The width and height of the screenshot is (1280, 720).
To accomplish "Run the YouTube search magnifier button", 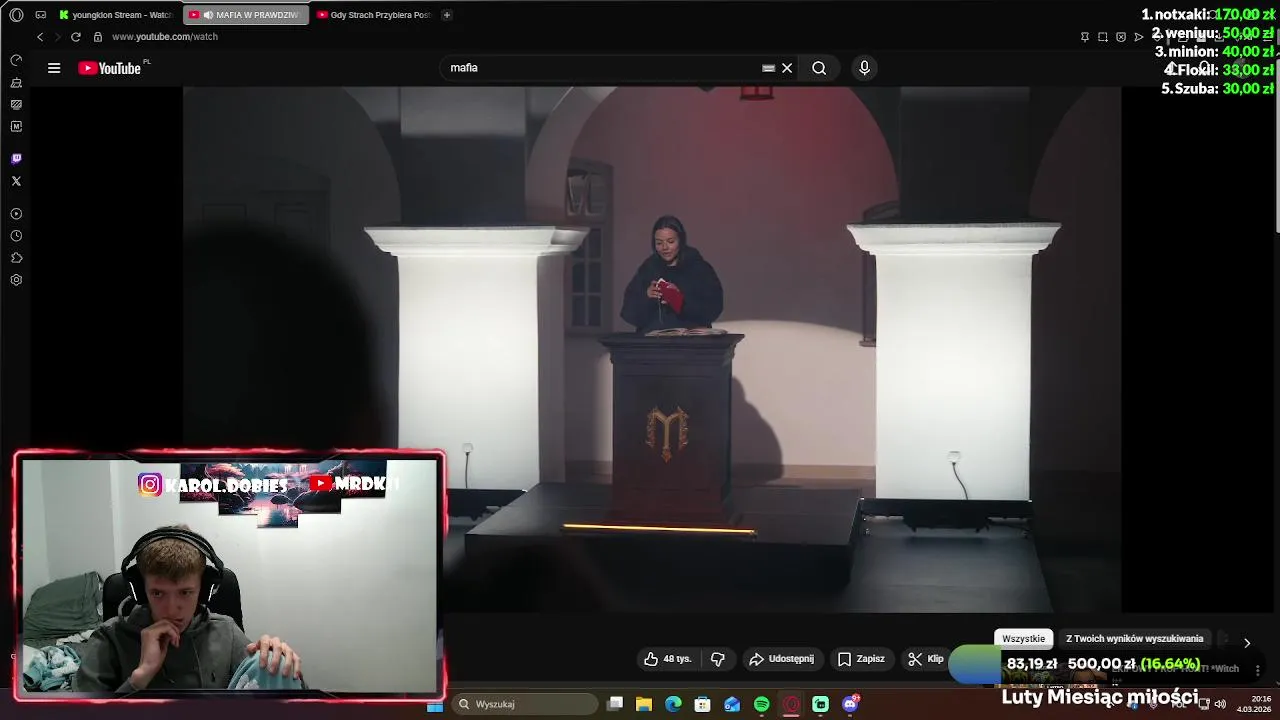I will (x=819, y=68).
